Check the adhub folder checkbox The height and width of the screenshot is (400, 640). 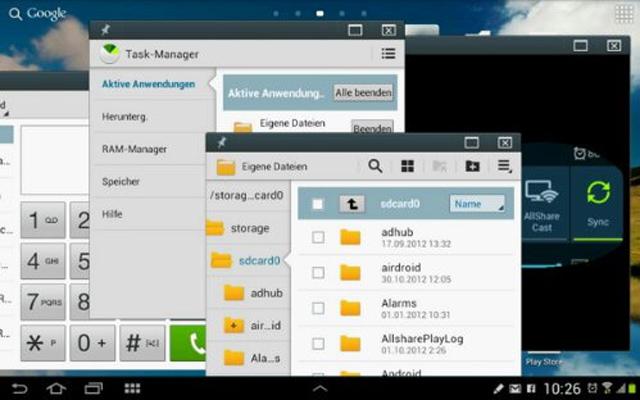(318, 237)
